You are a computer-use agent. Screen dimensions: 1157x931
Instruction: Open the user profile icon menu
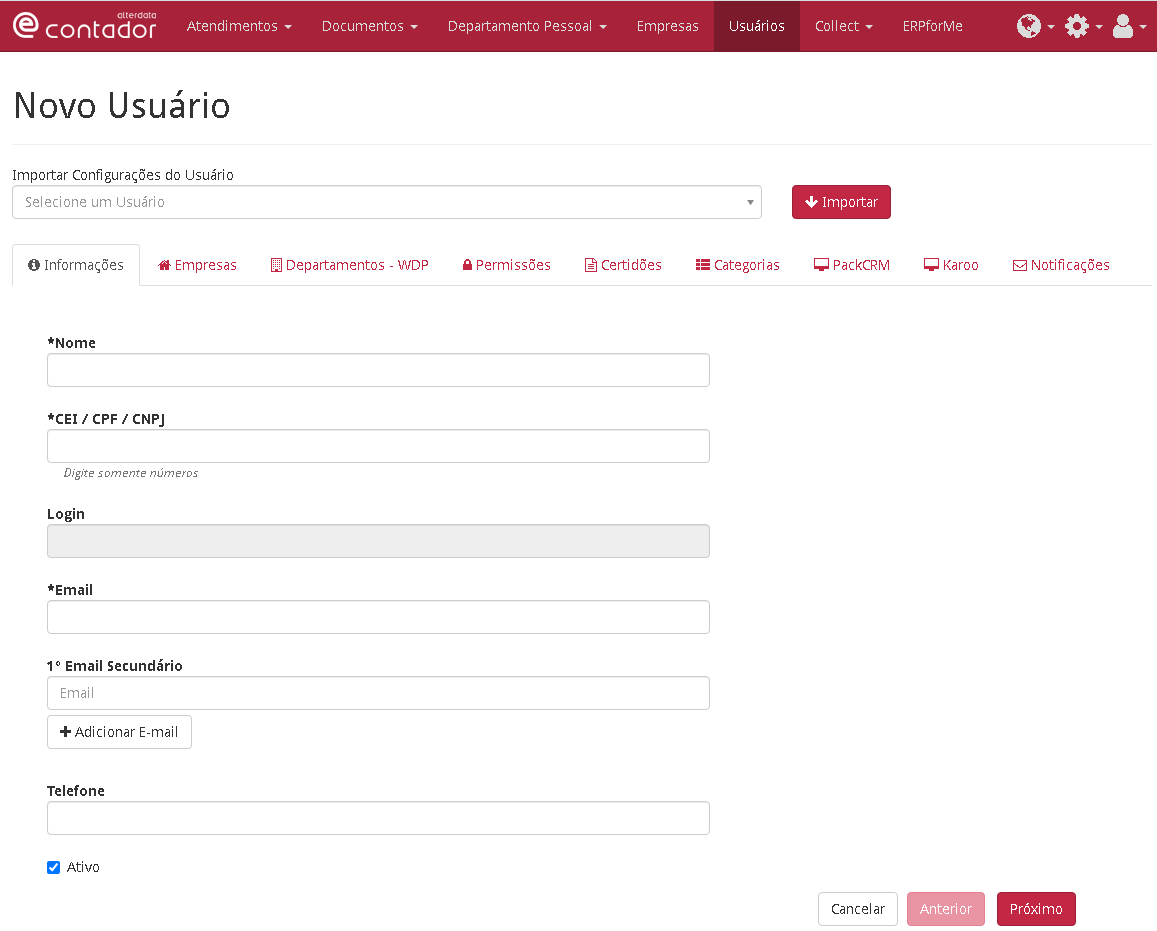point(1128,26)
